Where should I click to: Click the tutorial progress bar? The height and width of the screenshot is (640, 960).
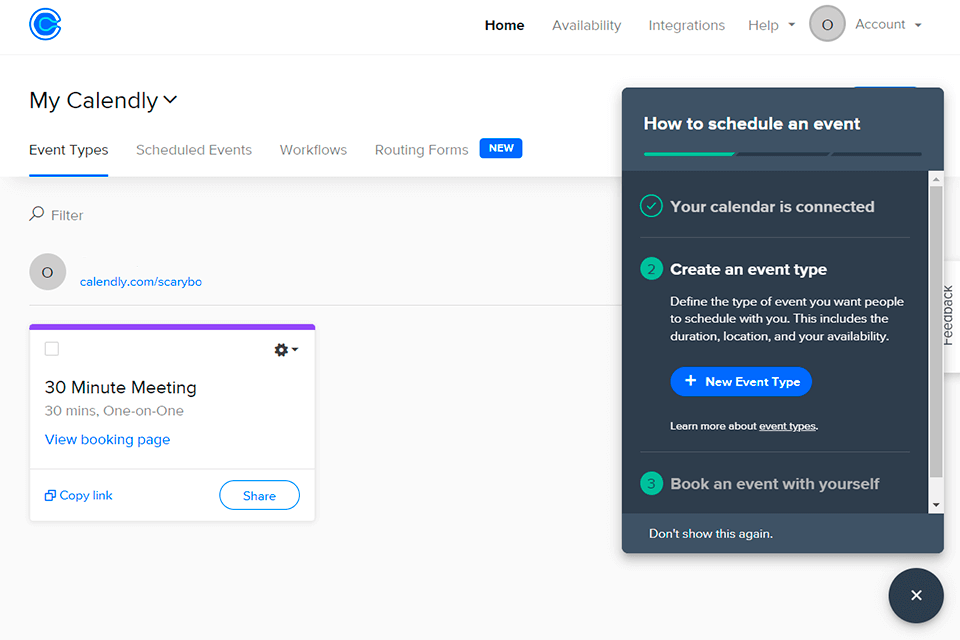[782, 154]
